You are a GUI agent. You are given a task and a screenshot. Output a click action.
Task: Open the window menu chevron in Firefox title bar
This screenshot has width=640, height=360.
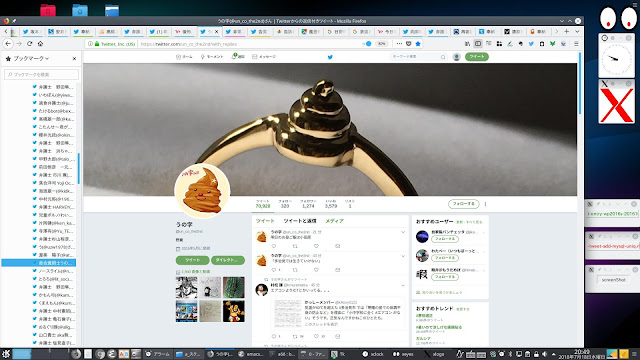[x=562, y=21]
